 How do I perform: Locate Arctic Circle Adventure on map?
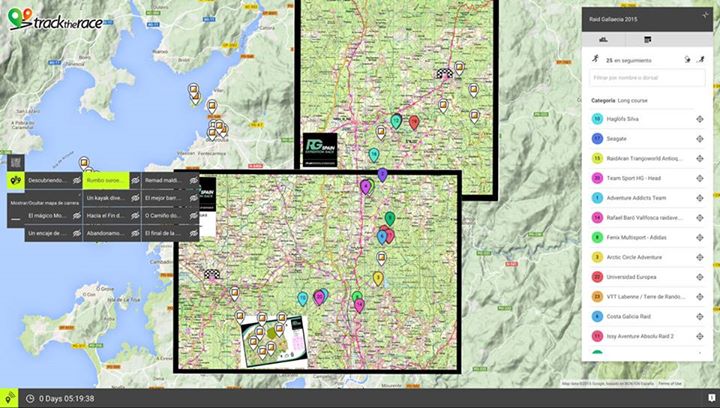(x=699, y=257)
